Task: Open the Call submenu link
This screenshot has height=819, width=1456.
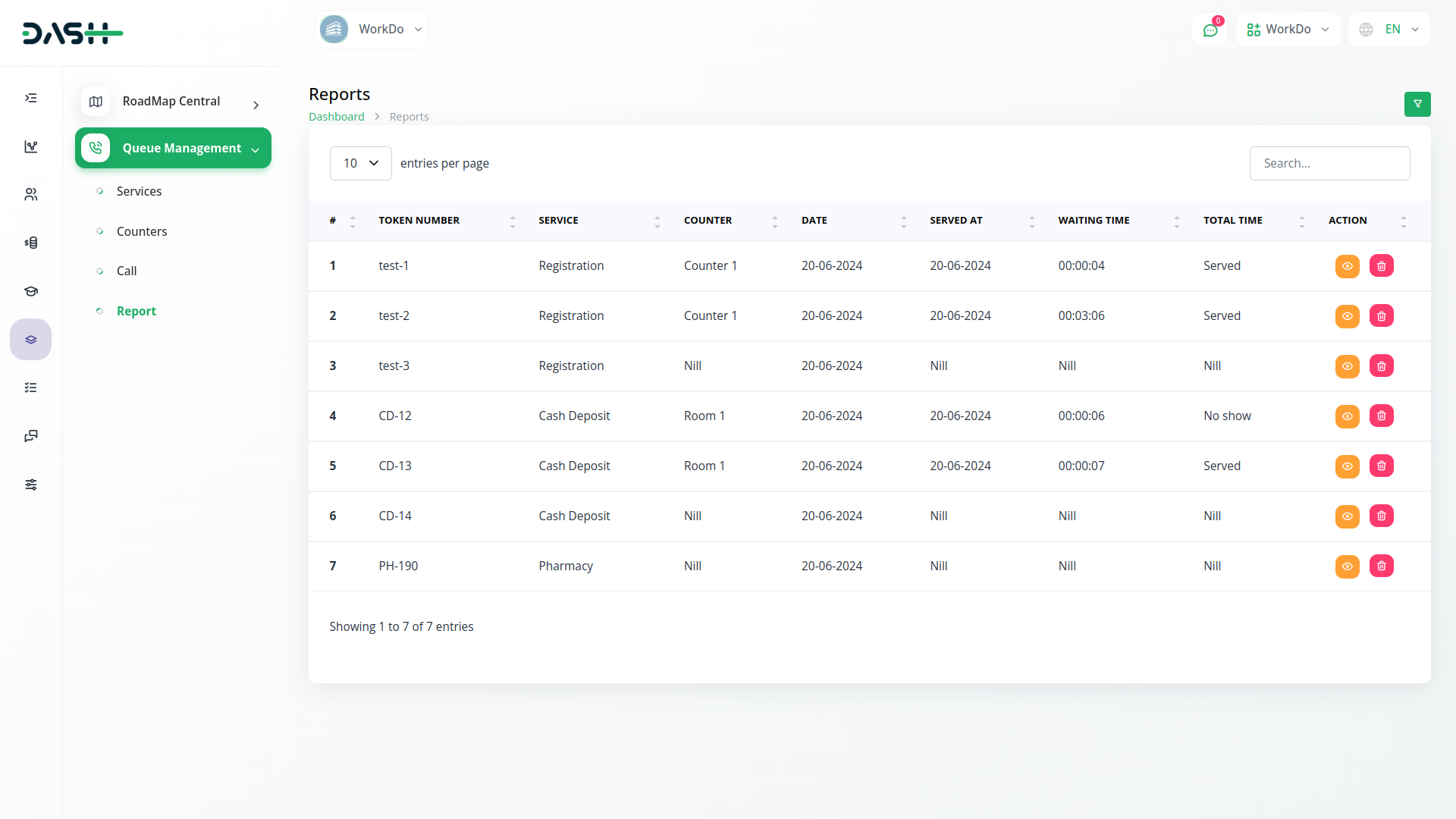Action: click(127, 271)
